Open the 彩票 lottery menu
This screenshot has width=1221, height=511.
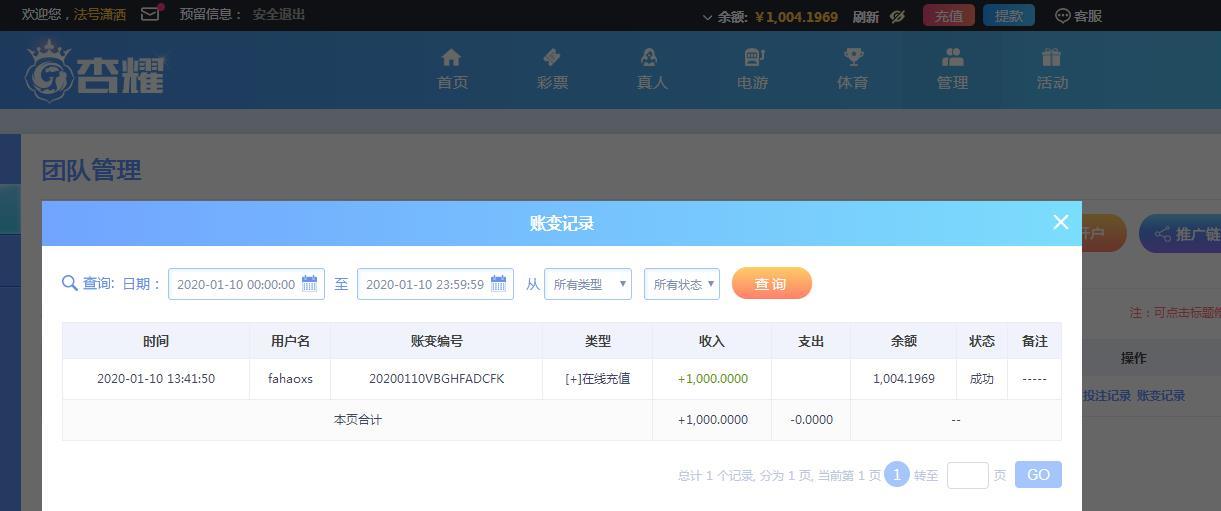coord(552,70)
